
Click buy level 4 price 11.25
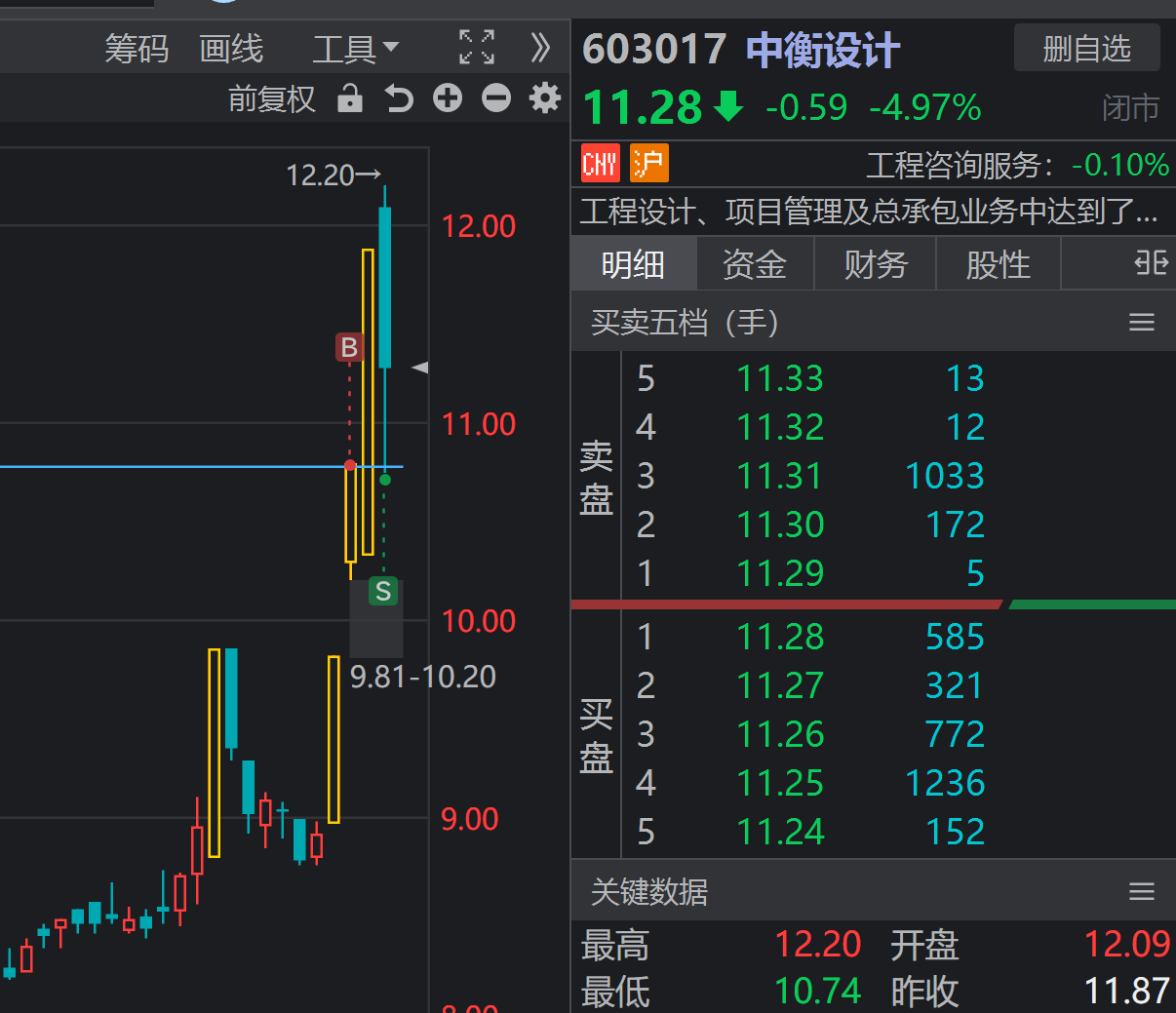point(780,783)
